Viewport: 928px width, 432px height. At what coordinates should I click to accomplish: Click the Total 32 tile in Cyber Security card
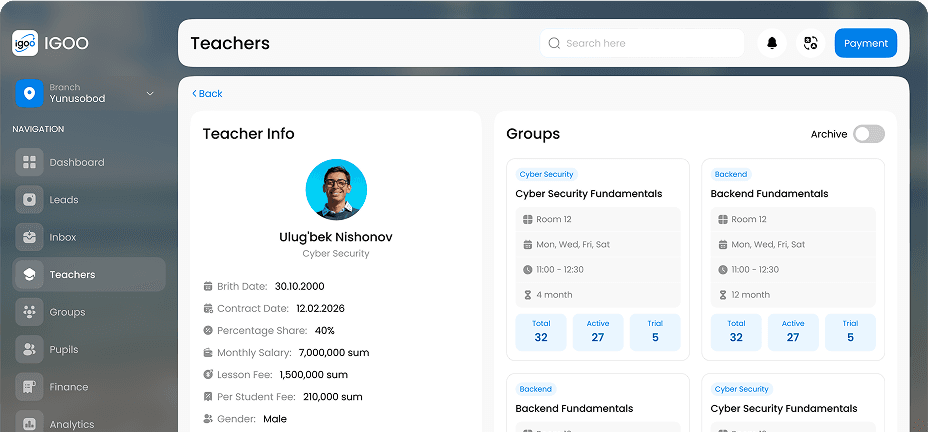[x=541, y=333]
